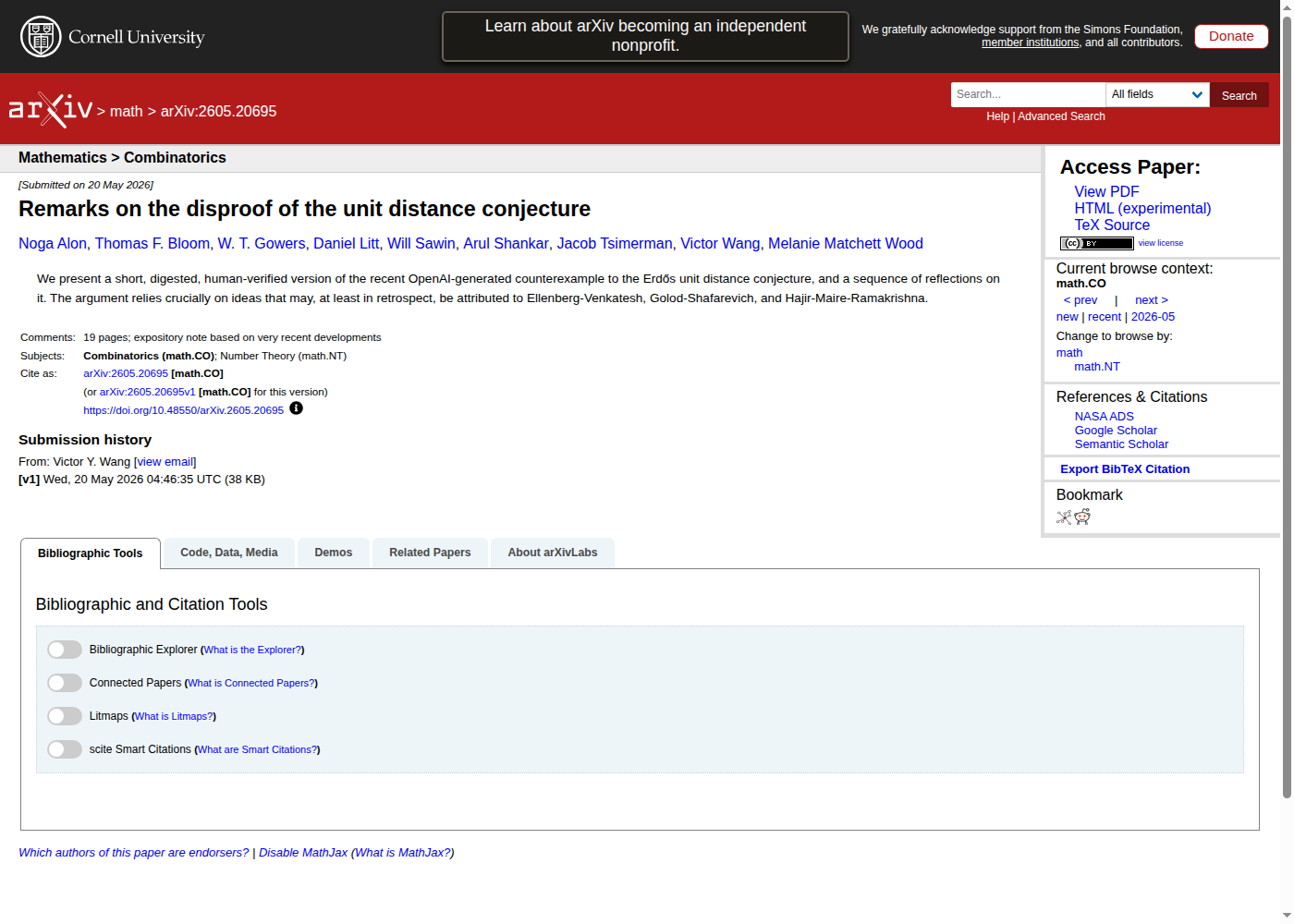Screen dimensions: 1294x924
Task: Open recent math.CO listings
Action: pyautogui.click(x=1105, y=317)
